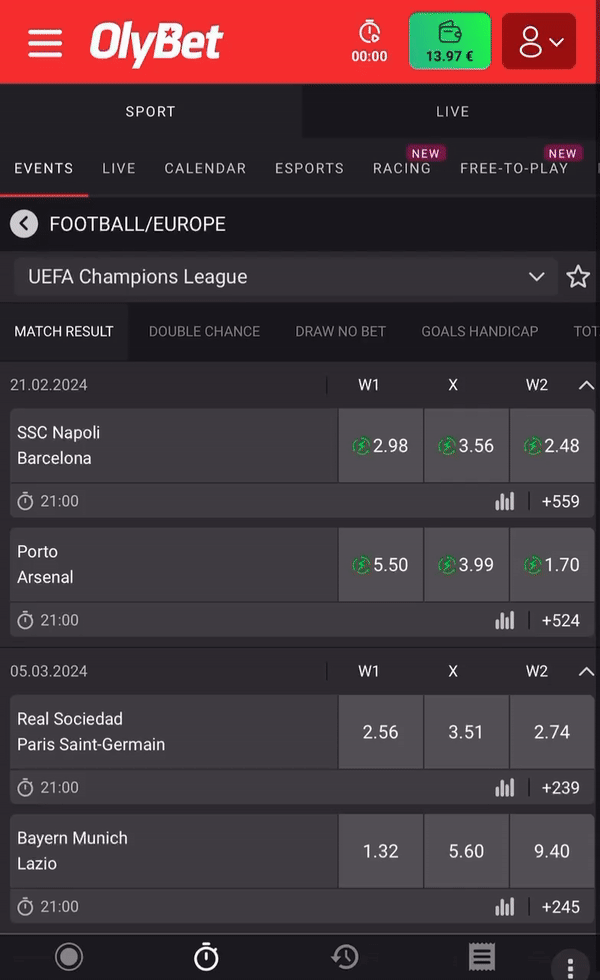Open the UEFA Champions League dropdown

tap(286, 277)
